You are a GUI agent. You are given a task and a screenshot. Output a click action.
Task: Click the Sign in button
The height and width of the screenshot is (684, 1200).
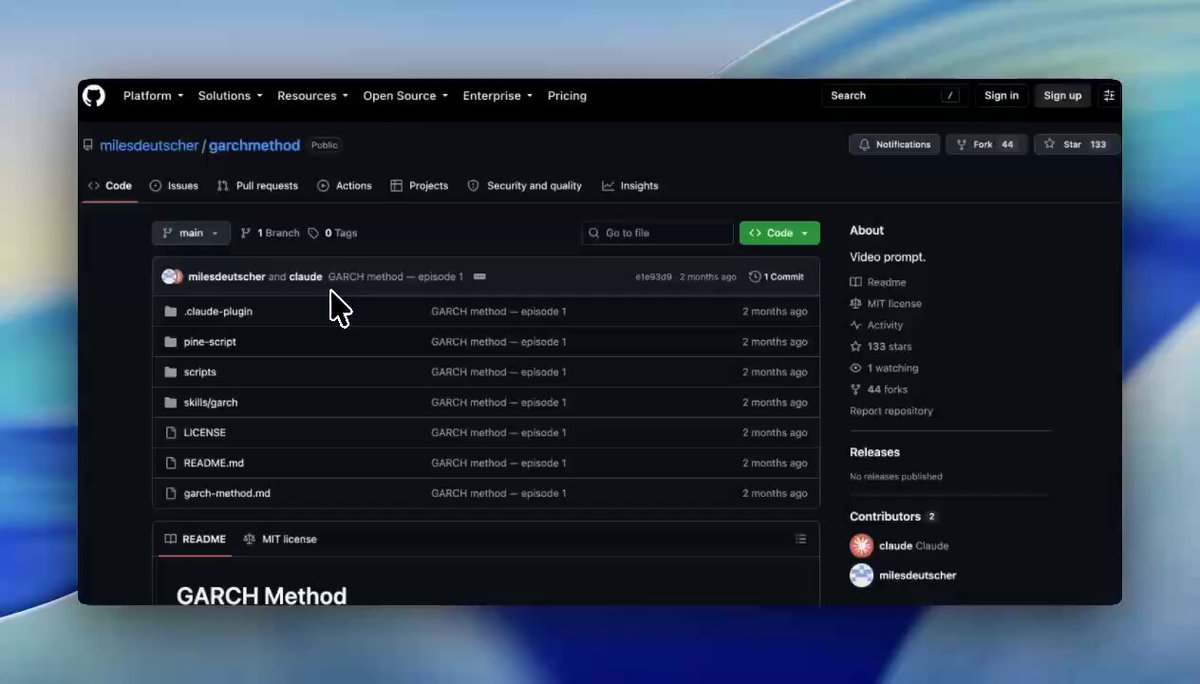tap(1001, 96)
